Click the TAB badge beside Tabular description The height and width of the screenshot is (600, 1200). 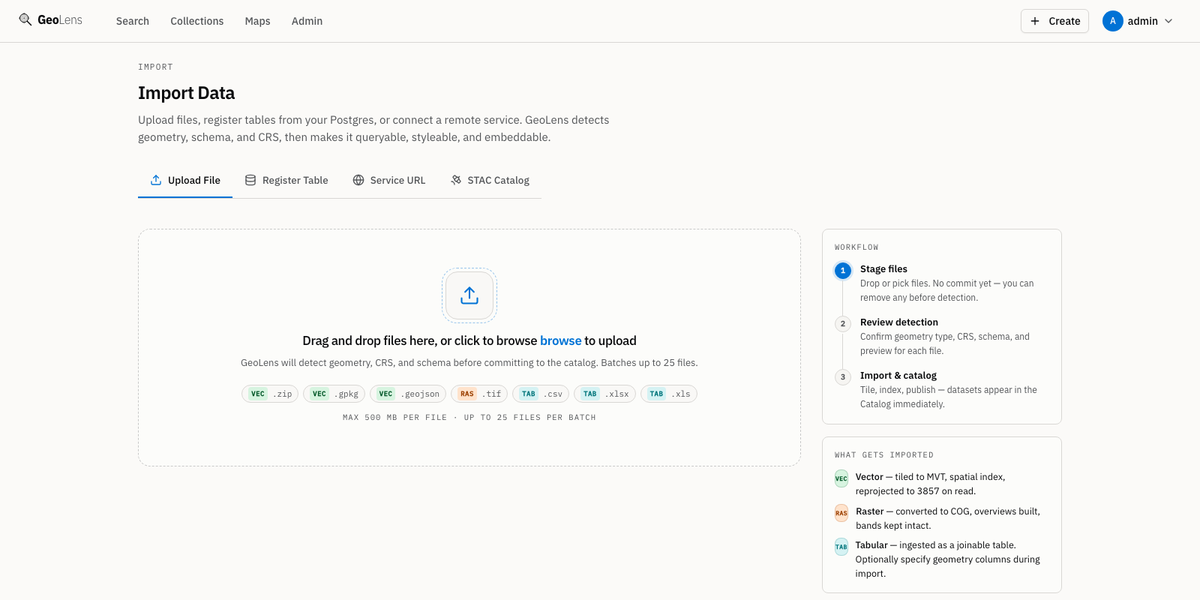pyautogui.click(x=841, y=547)
